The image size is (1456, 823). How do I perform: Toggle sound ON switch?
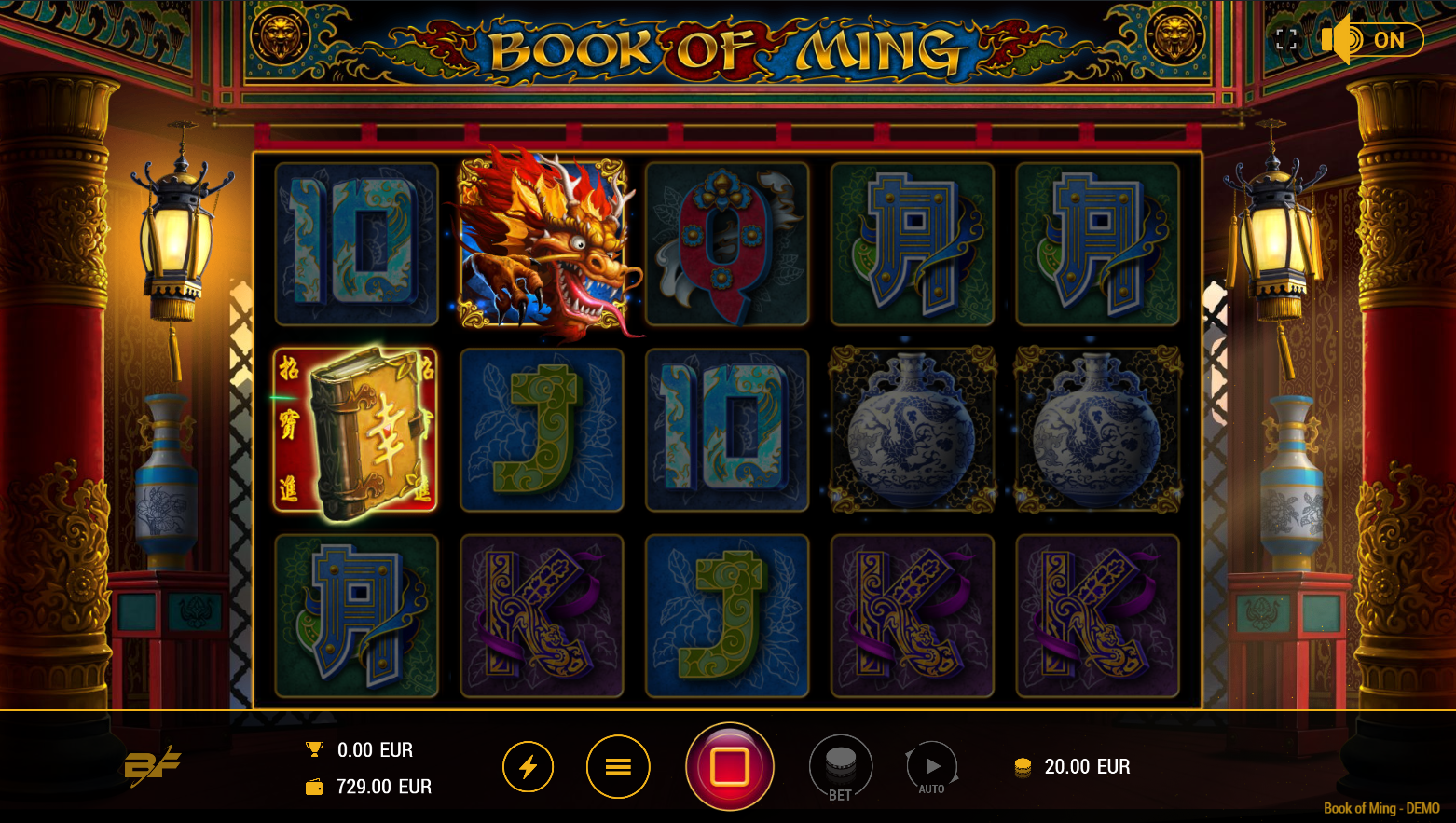pyautogui.click(x=1372, y=40)
